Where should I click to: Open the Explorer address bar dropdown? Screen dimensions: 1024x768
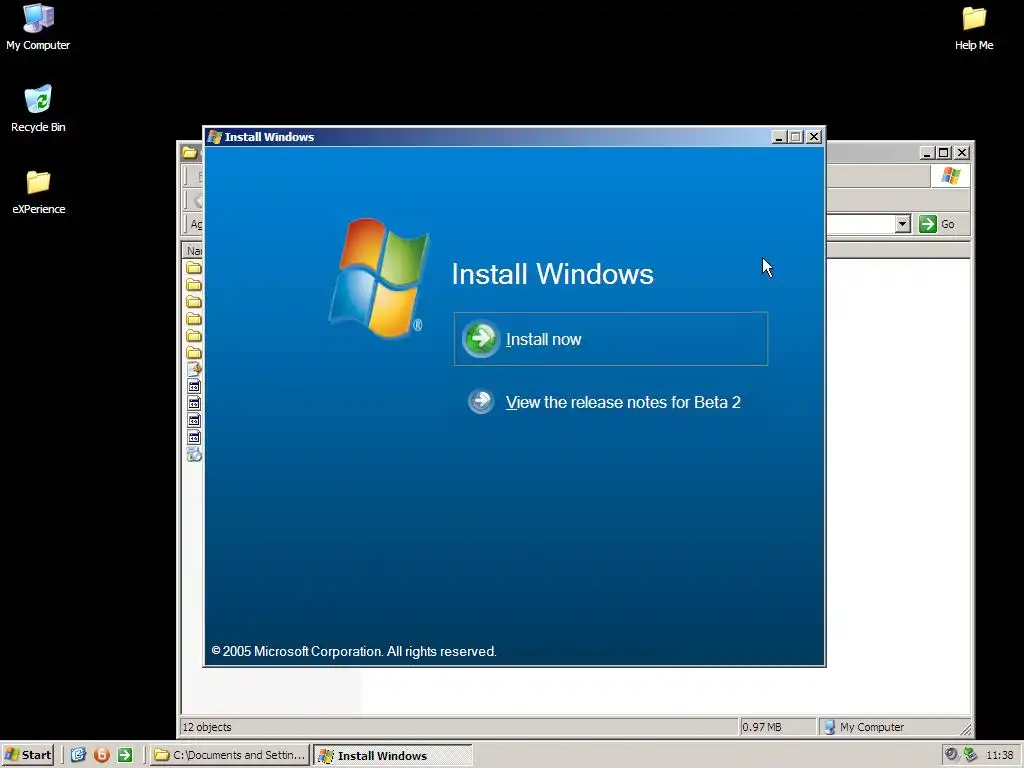pos(903,224)
